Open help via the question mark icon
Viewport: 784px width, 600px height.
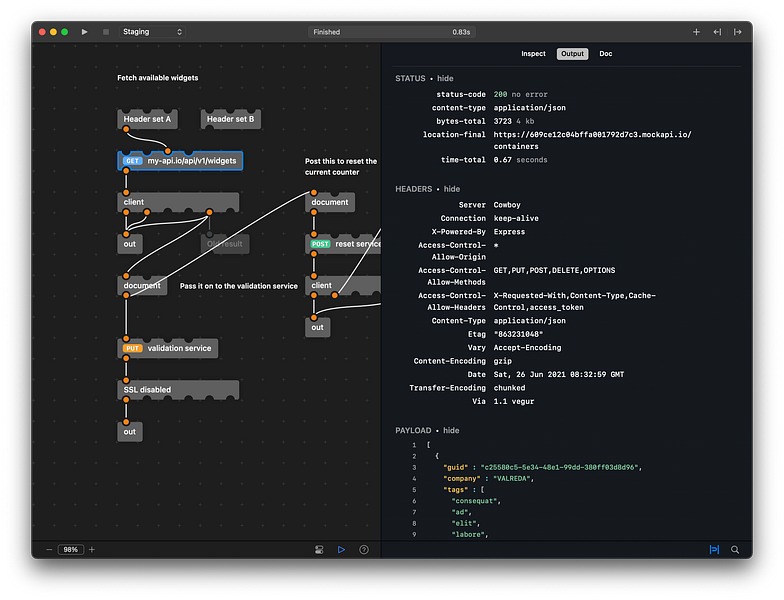point(364,550)
